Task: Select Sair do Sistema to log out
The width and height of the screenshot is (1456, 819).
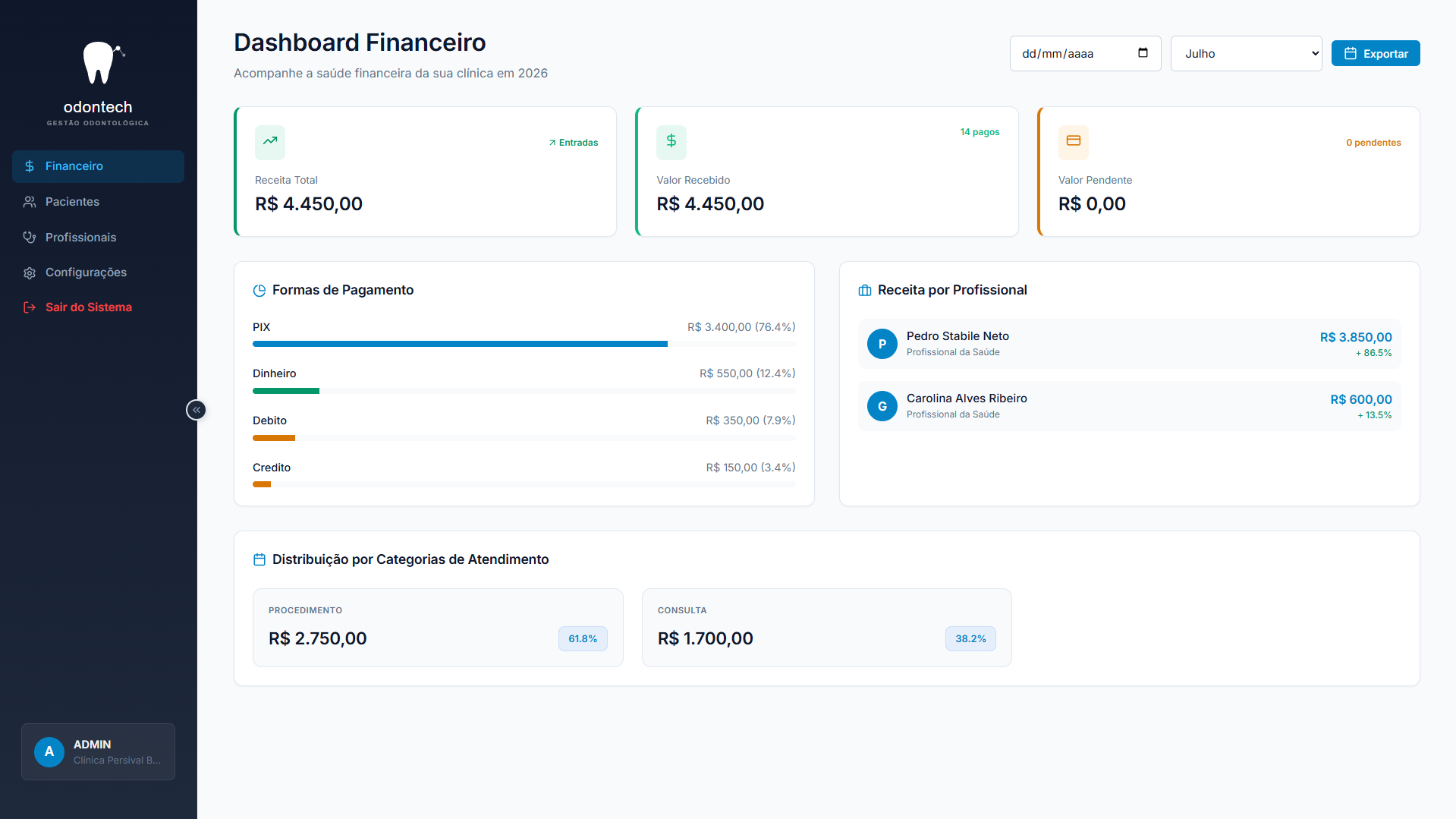Action: [98, 307]
